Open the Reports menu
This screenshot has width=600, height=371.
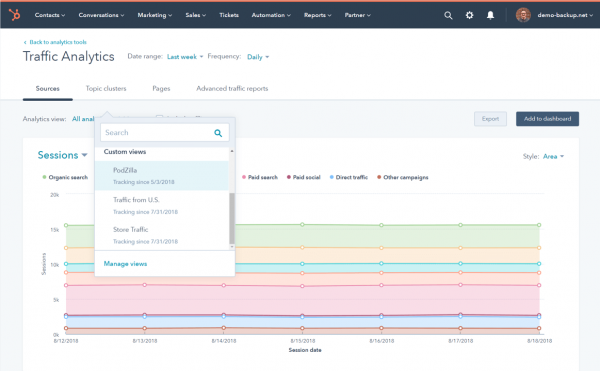(318, 15)
